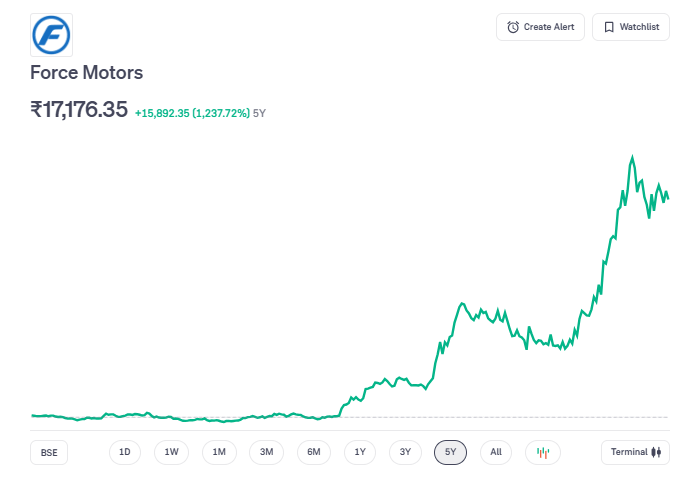Switch to candlestick chart view

coord(543,452)
